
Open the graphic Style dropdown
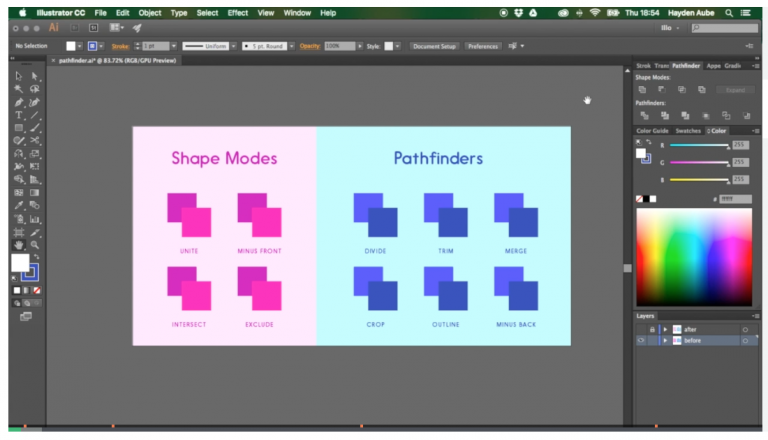[x=398, y=46]
